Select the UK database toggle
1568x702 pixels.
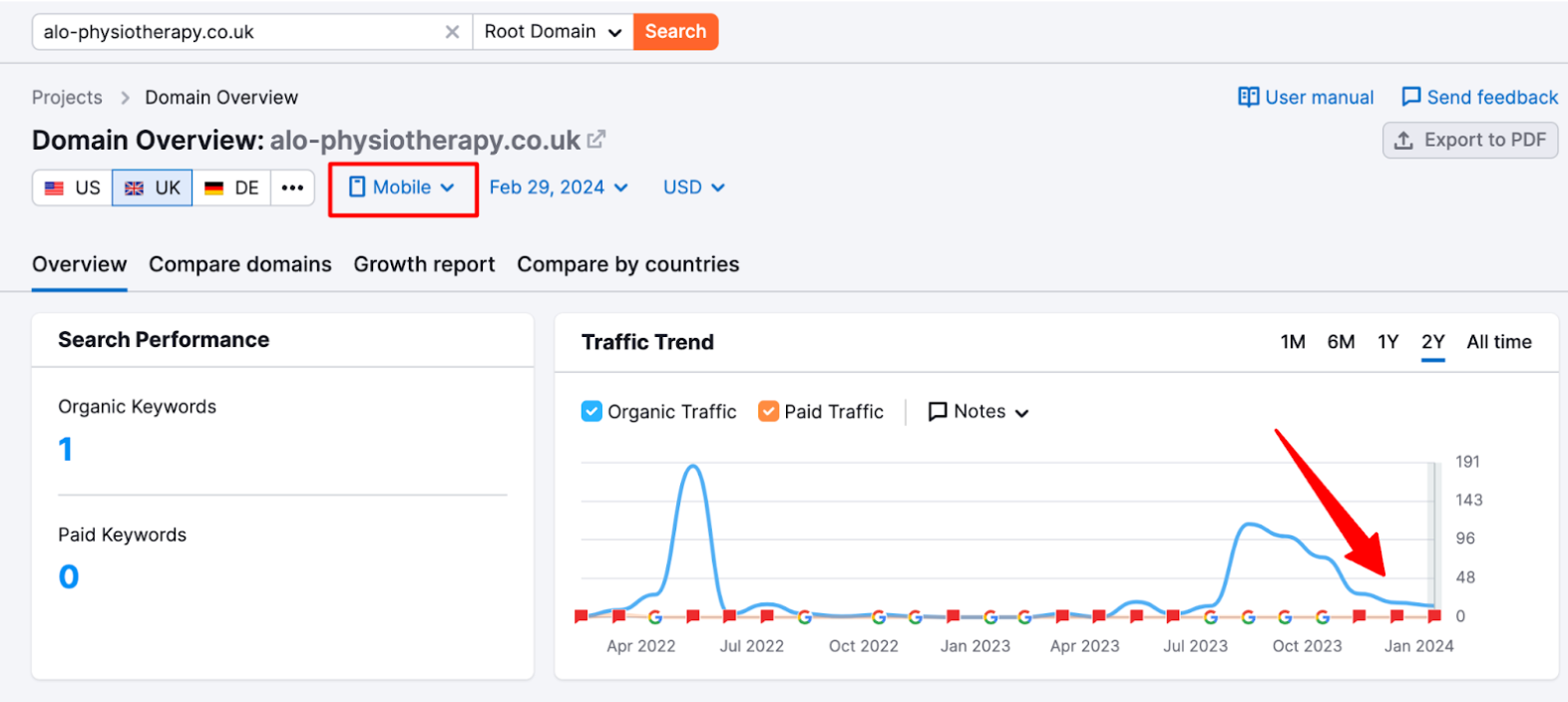pos(153,187)
